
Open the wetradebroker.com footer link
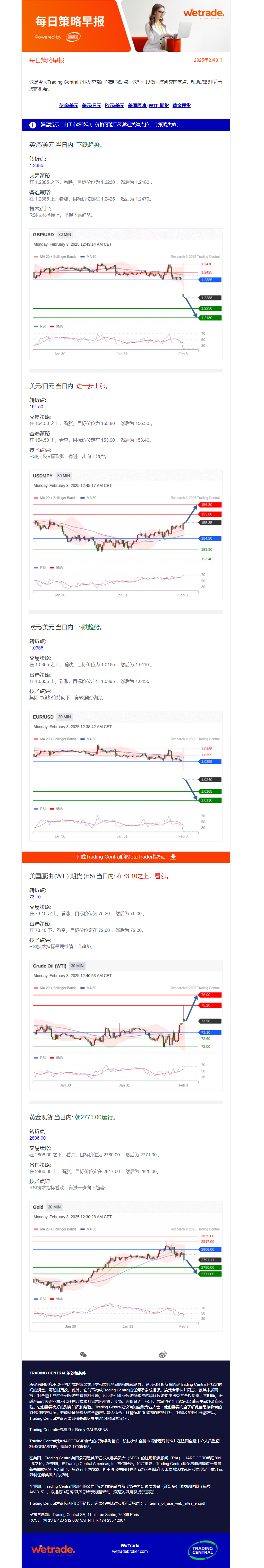pyautogui.click(x=130, y=1551)
